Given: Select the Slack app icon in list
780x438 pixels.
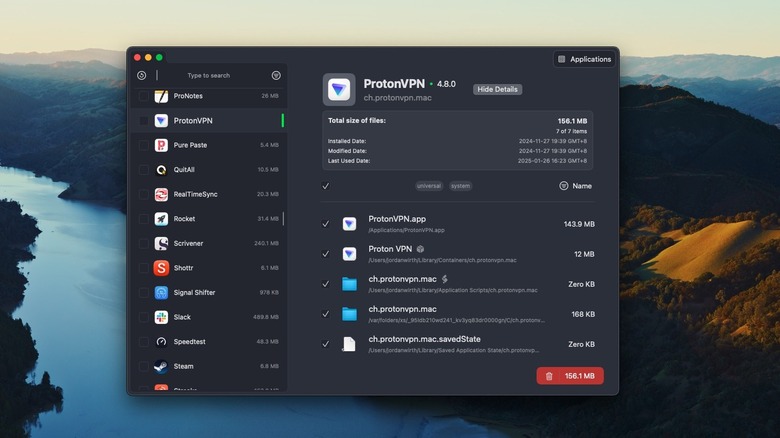Looking at the screenshot, I should 161,317.
